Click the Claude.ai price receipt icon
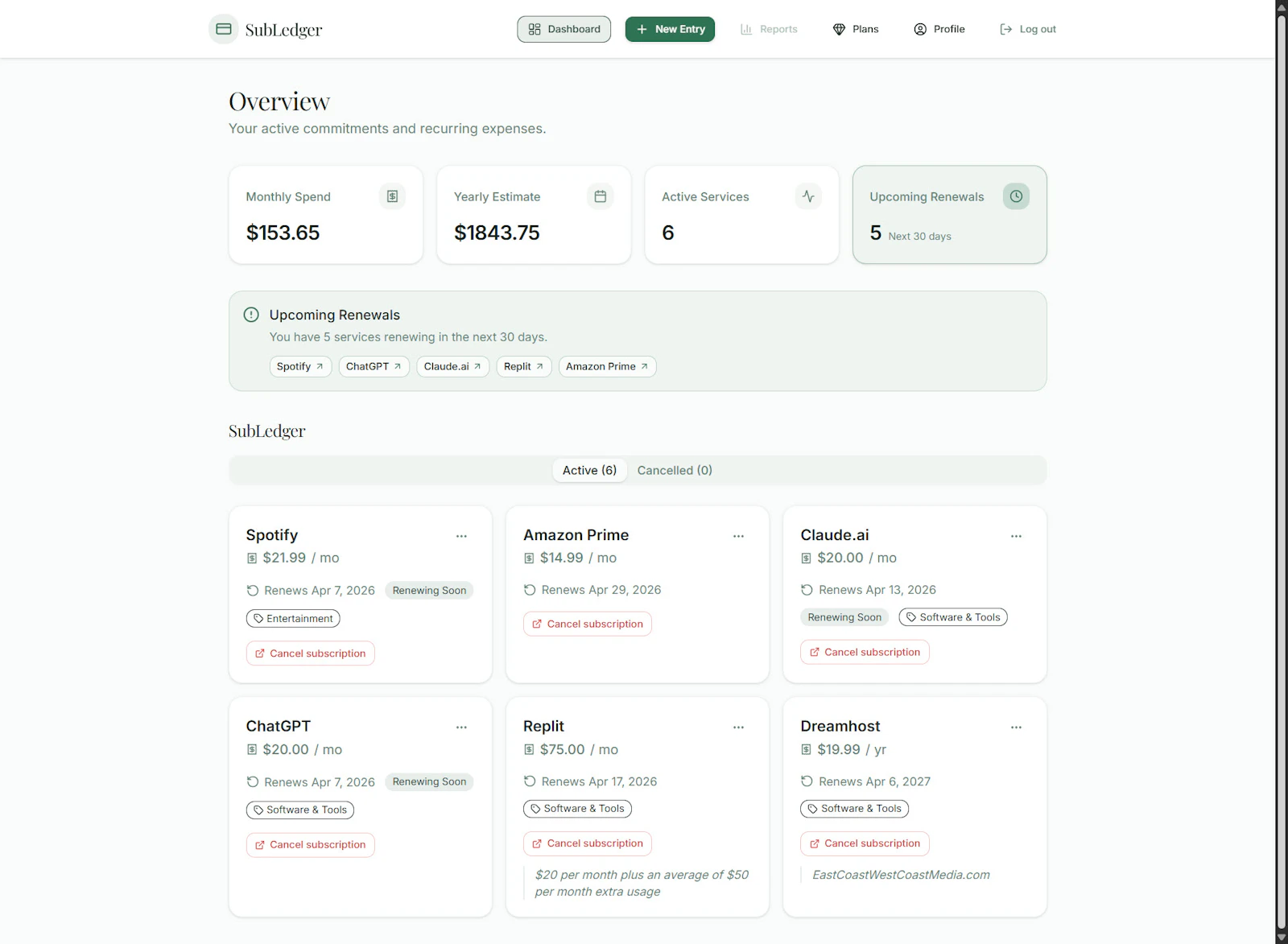This screenshot has width=1288, height=944. point(806,559)
